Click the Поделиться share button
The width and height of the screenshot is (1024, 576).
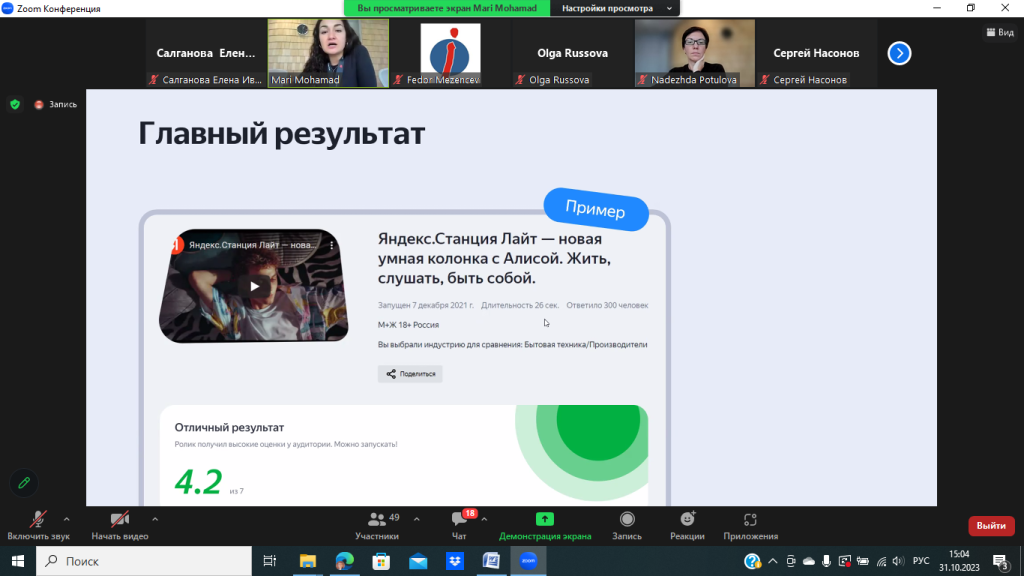click(410, 374)
